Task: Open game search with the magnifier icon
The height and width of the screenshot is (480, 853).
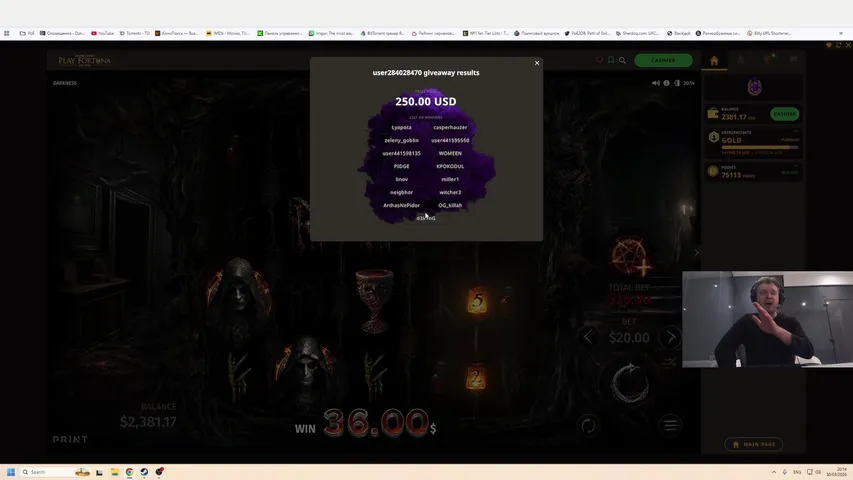Action: (622, 60)
